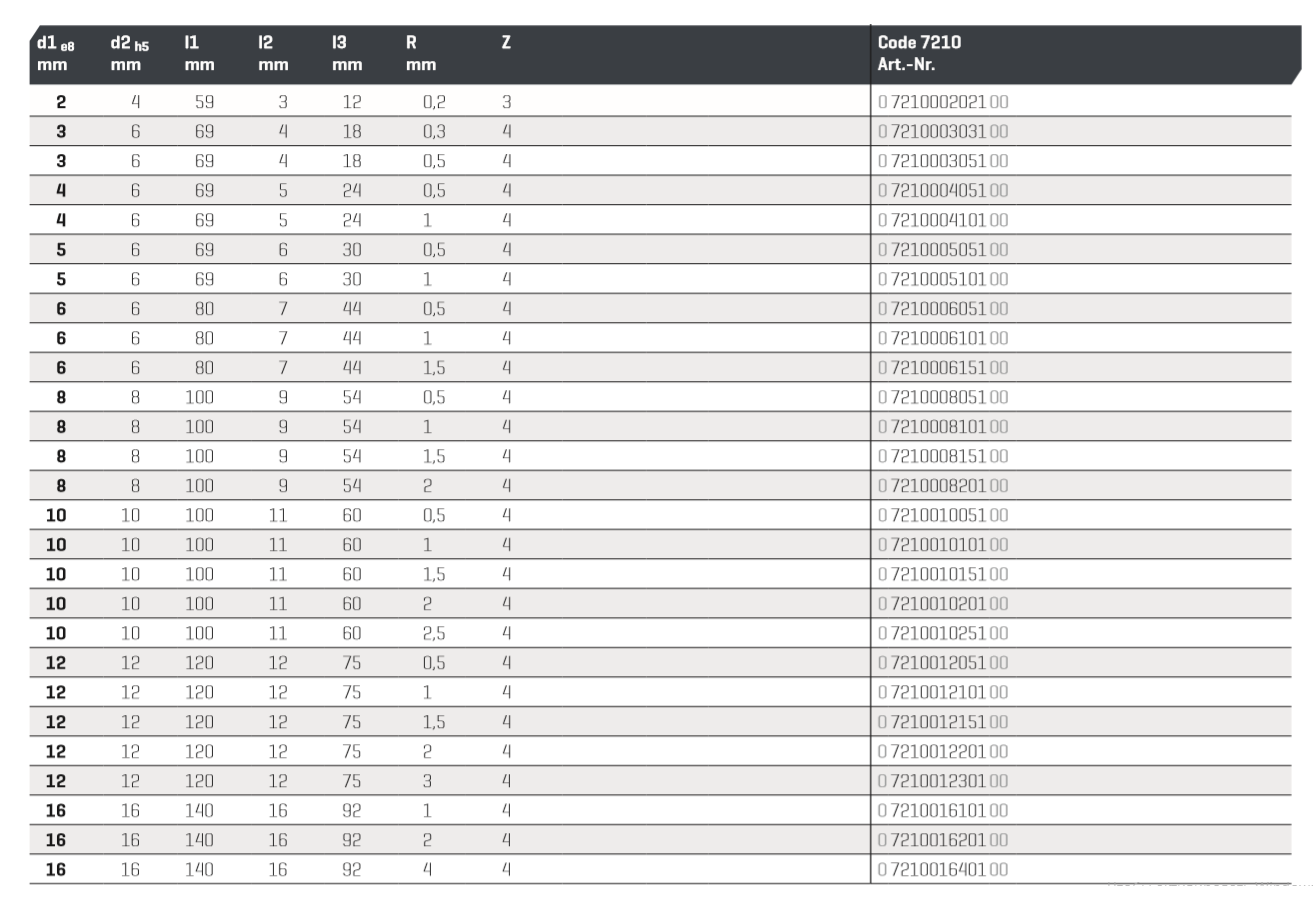Viewport: 1313px width, 913px height.
Task: Select the l1 mm column header
Action: click(x=198, y=54)
